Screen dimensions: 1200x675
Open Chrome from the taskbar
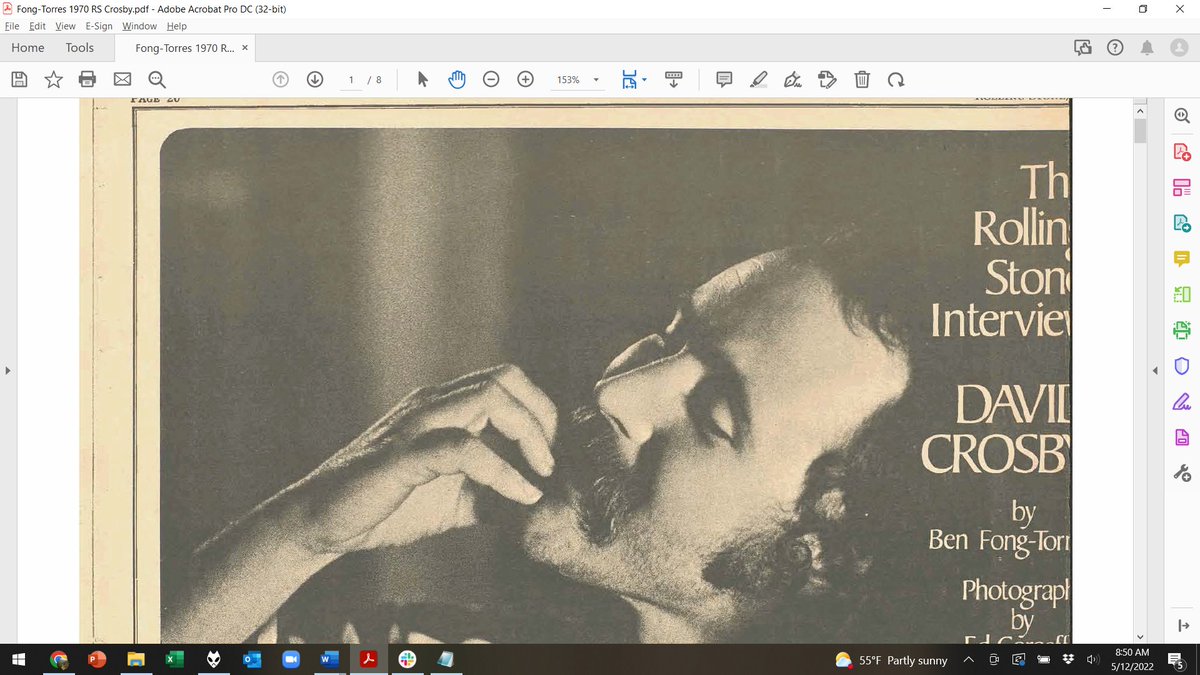point(59,660)
